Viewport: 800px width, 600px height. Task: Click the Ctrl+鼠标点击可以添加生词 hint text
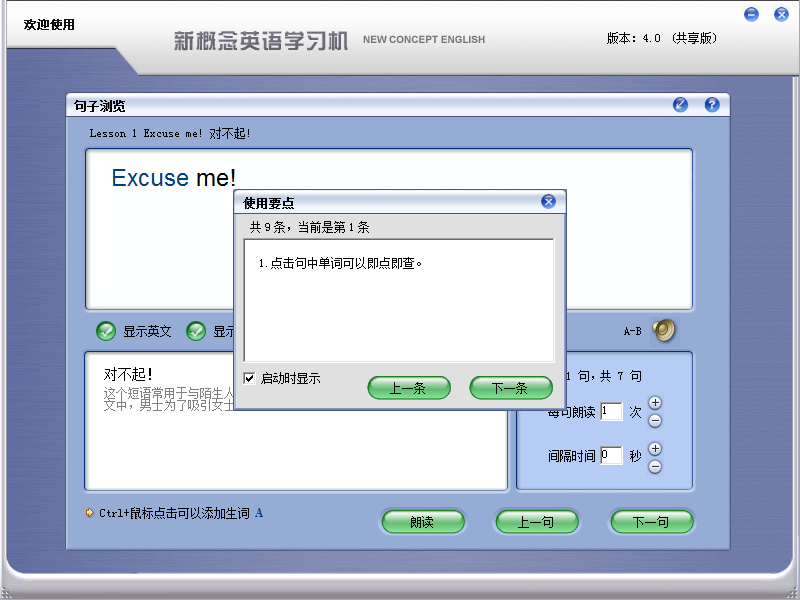[174, 513]
